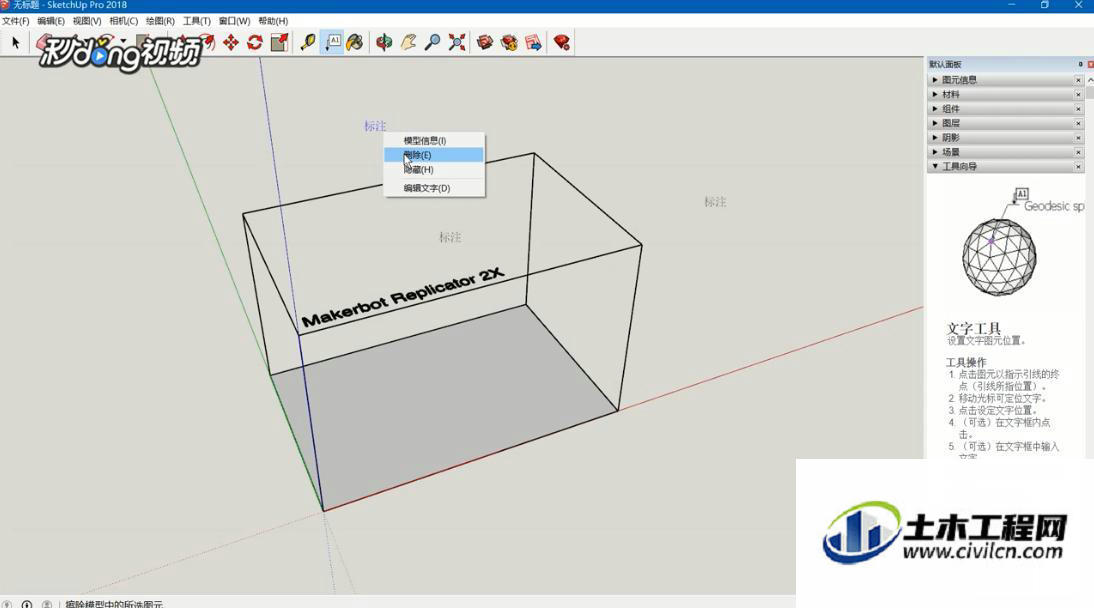
Task: Click the pin icon on the default tray
Action: pyautogui.click(x=1080, y=64)
